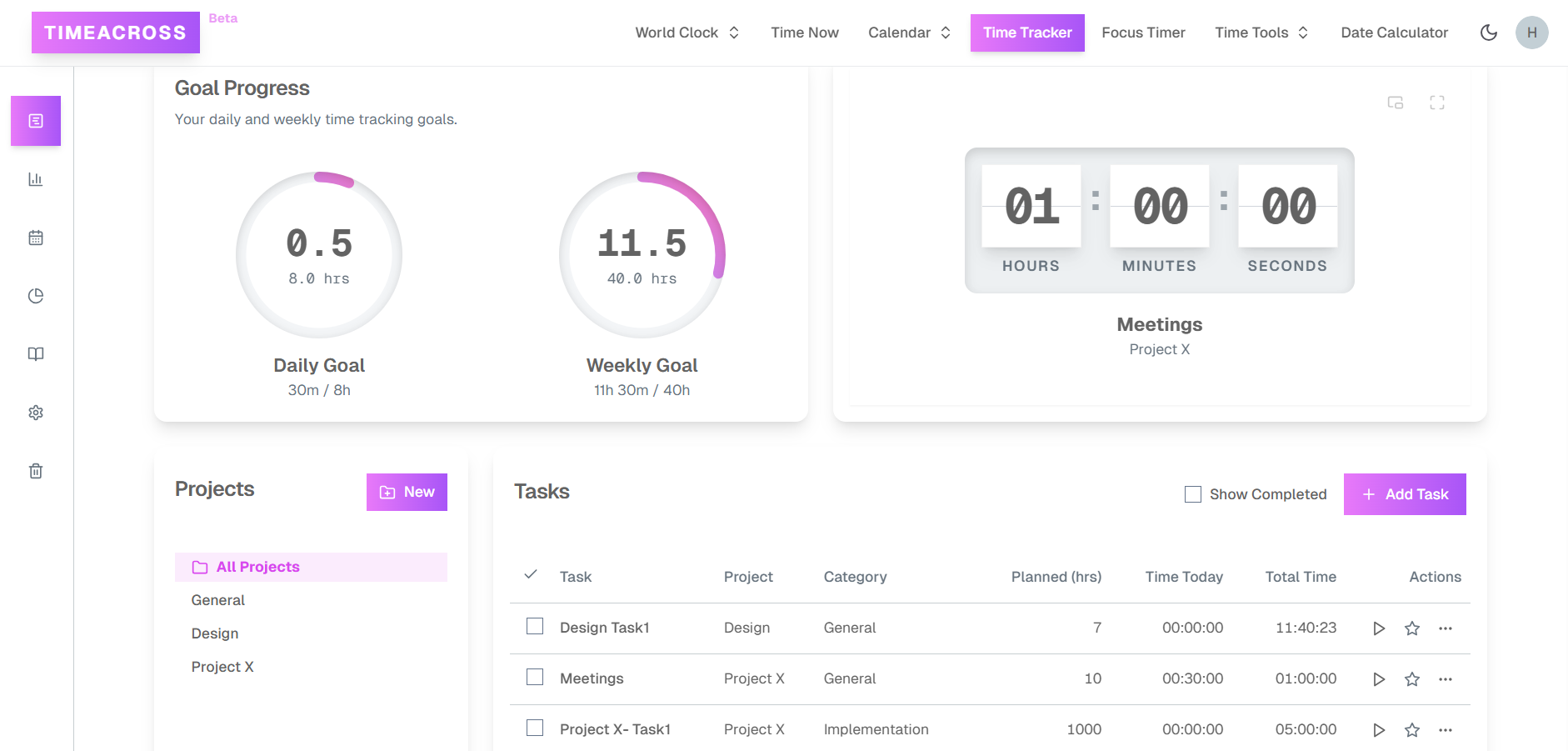Expand timer to fullscreen icon
This screenshot has width=1568, height=751.
point(1437,103)
